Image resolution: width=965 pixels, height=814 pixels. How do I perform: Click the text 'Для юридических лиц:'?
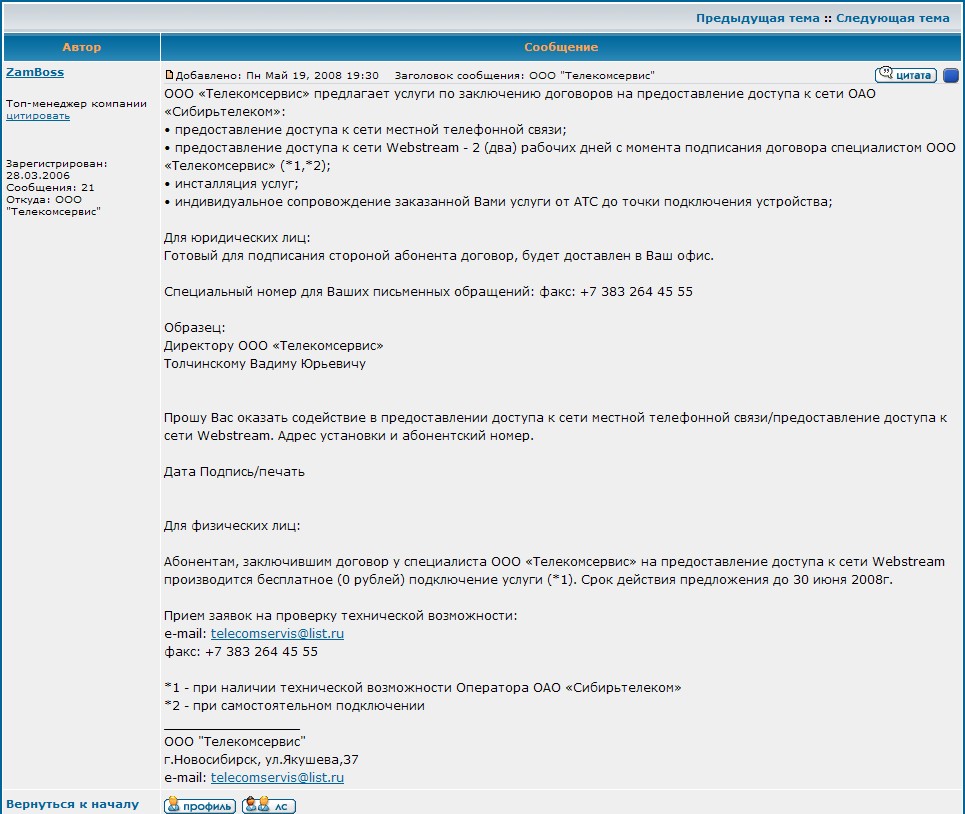pos(237,237)
